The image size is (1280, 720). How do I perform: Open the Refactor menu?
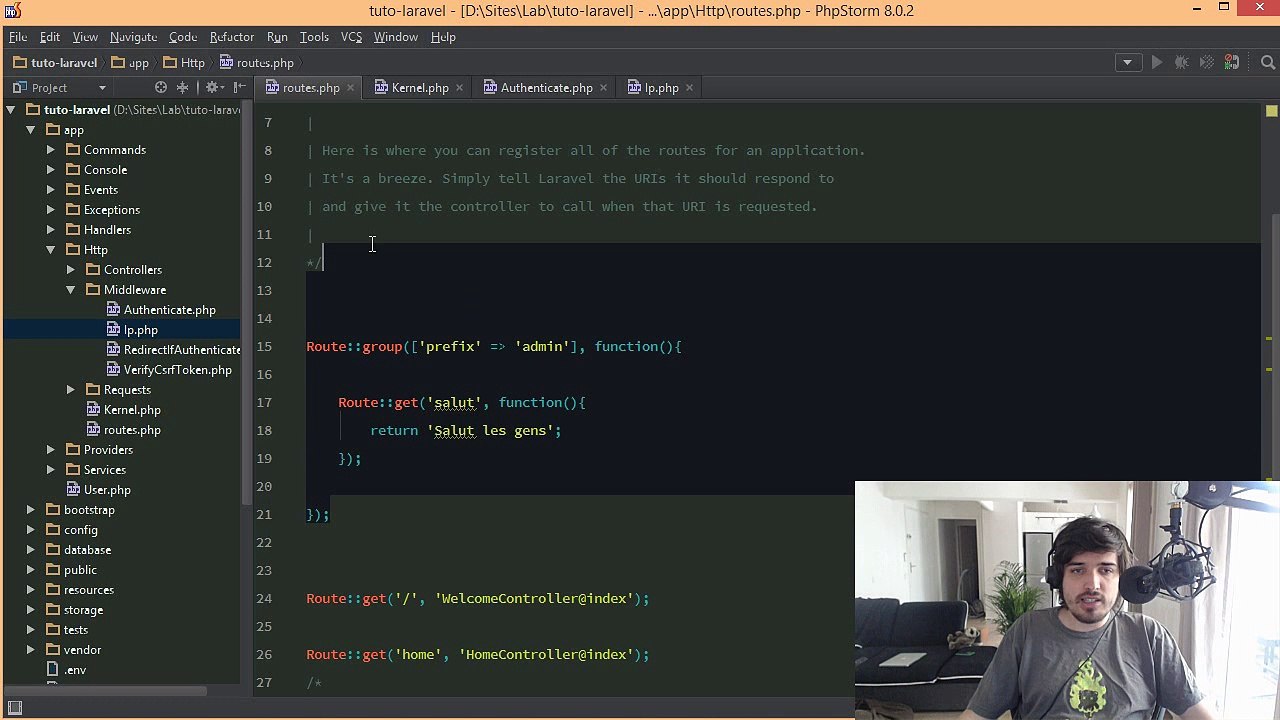pos(232,37)
